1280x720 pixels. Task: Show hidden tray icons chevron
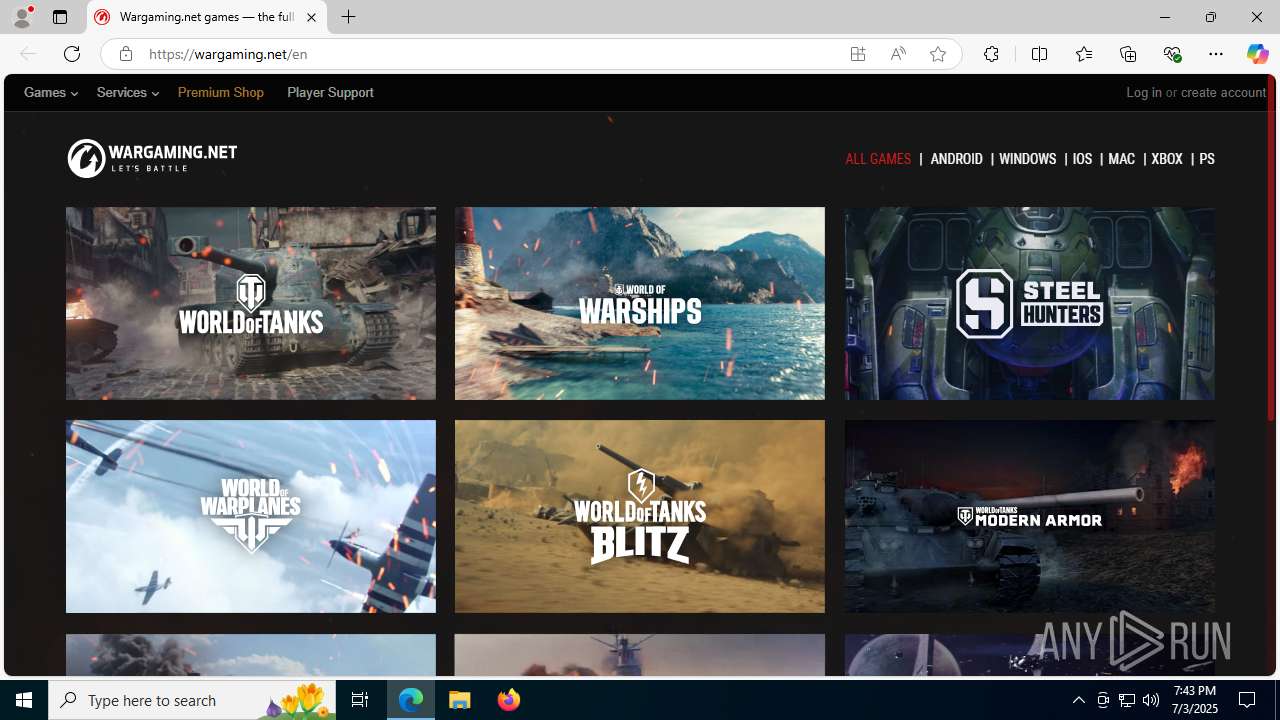click(1078, 700)
